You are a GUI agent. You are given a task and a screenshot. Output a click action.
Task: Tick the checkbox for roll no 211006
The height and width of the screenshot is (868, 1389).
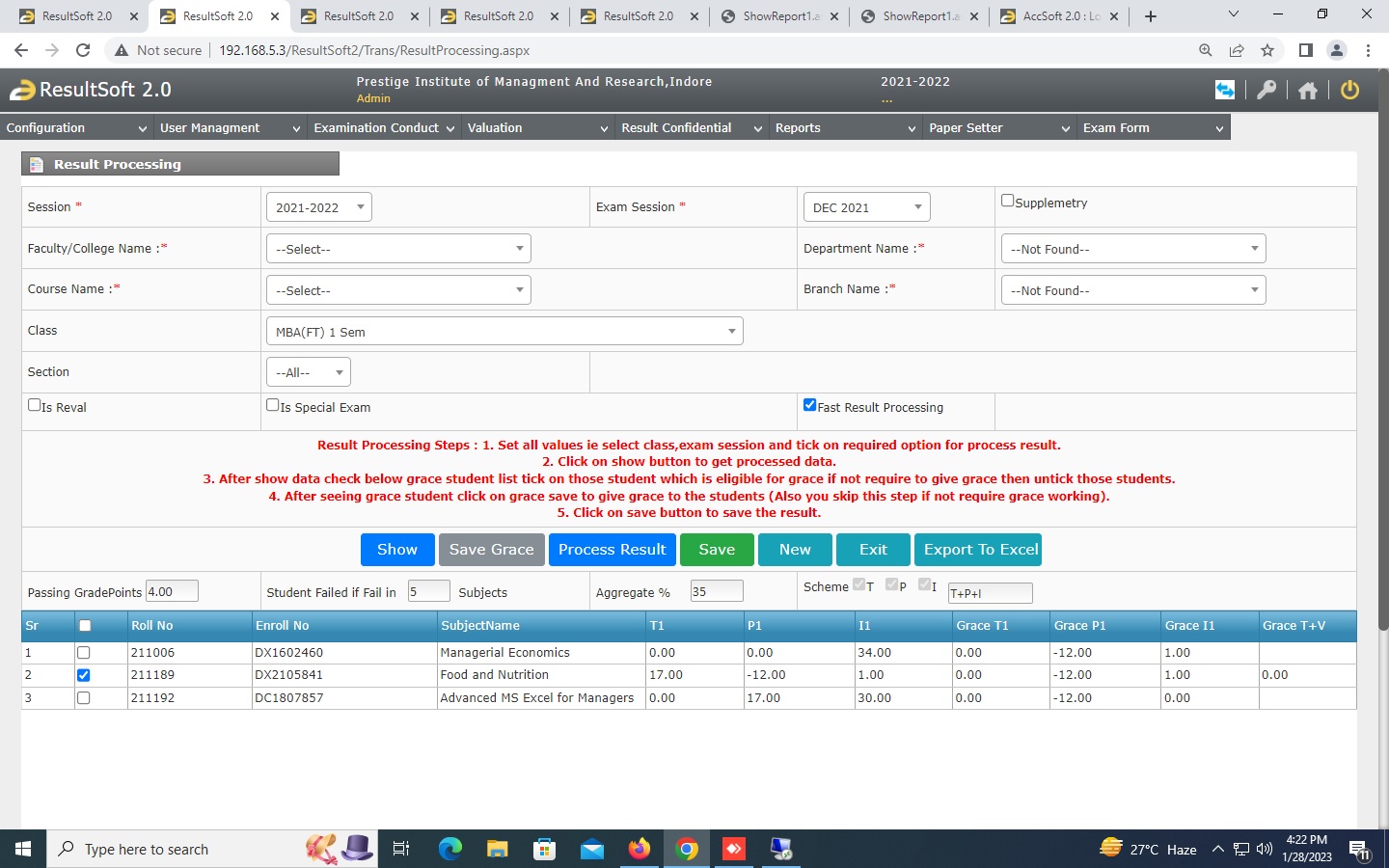84,653
